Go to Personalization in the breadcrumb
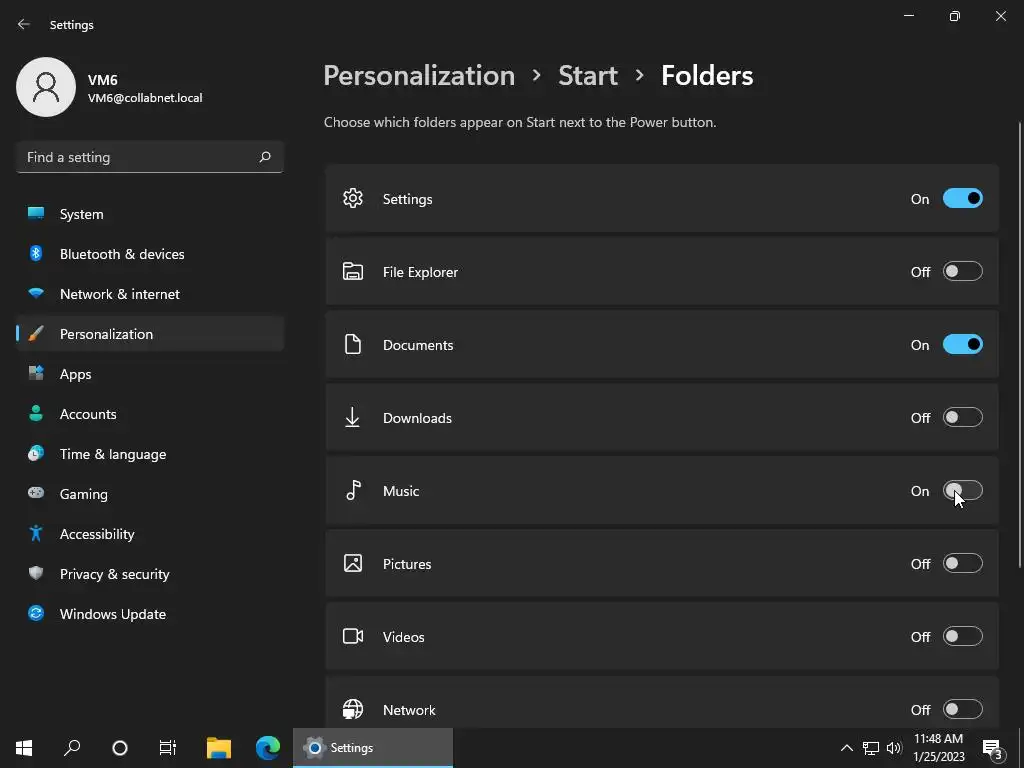The image size is (1024, 768). tap(419, 76)
